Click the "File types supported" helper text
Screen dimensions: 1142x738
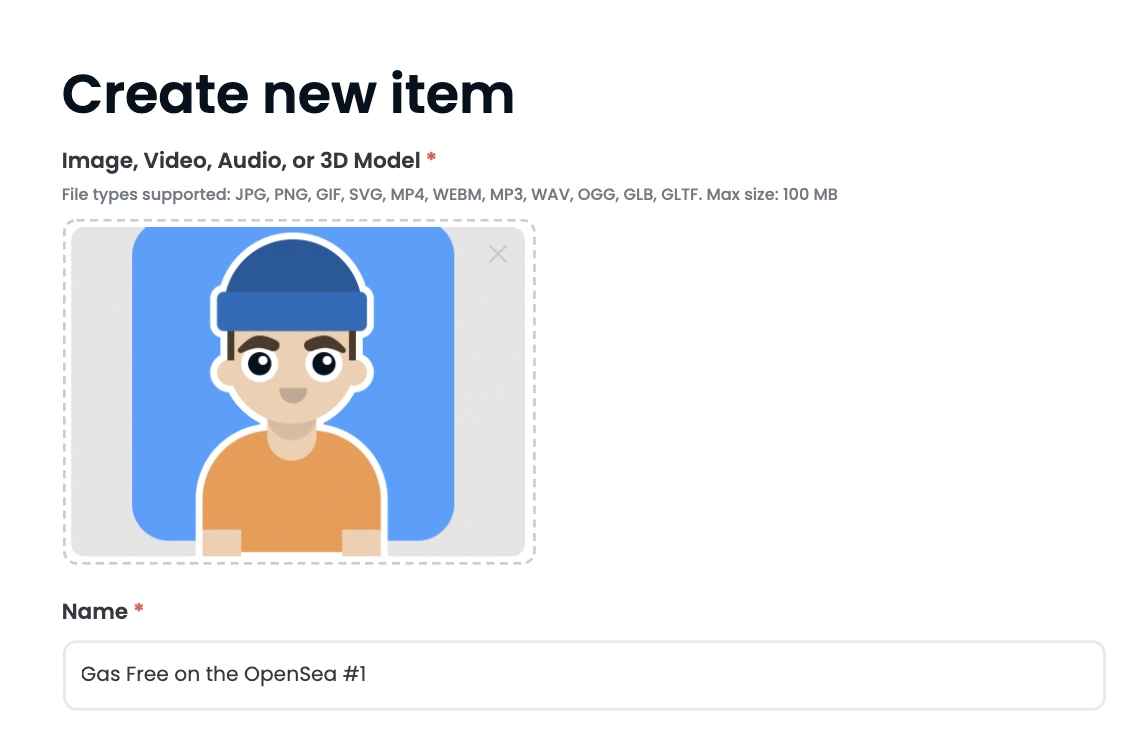click(x=449, y=195)
